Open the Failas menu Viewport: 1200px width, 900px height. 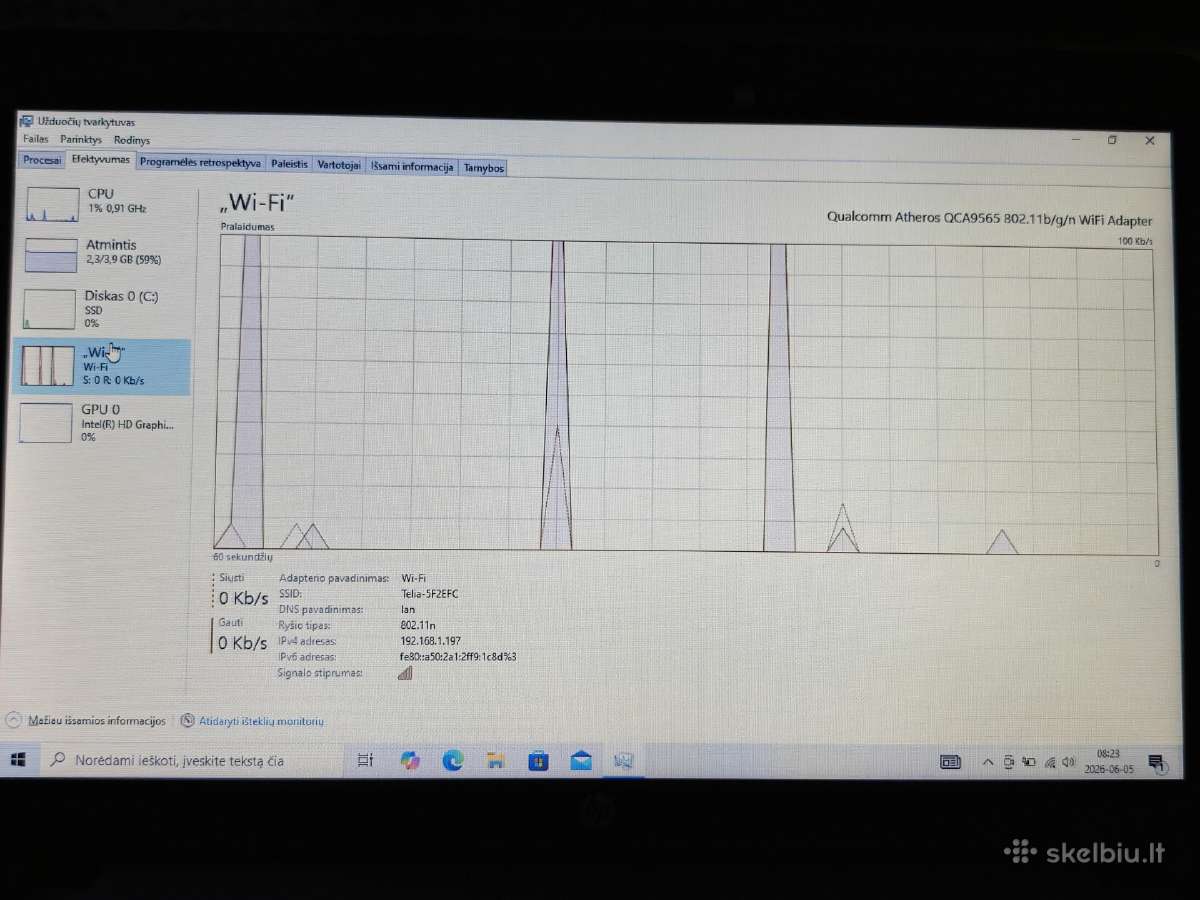35,140
